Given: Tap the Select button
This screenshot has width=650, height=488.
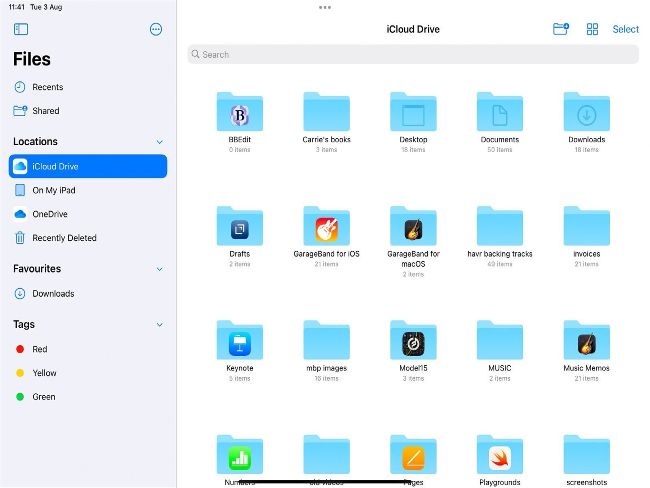Looking at the screenshot, I should (x=625, y=29).
